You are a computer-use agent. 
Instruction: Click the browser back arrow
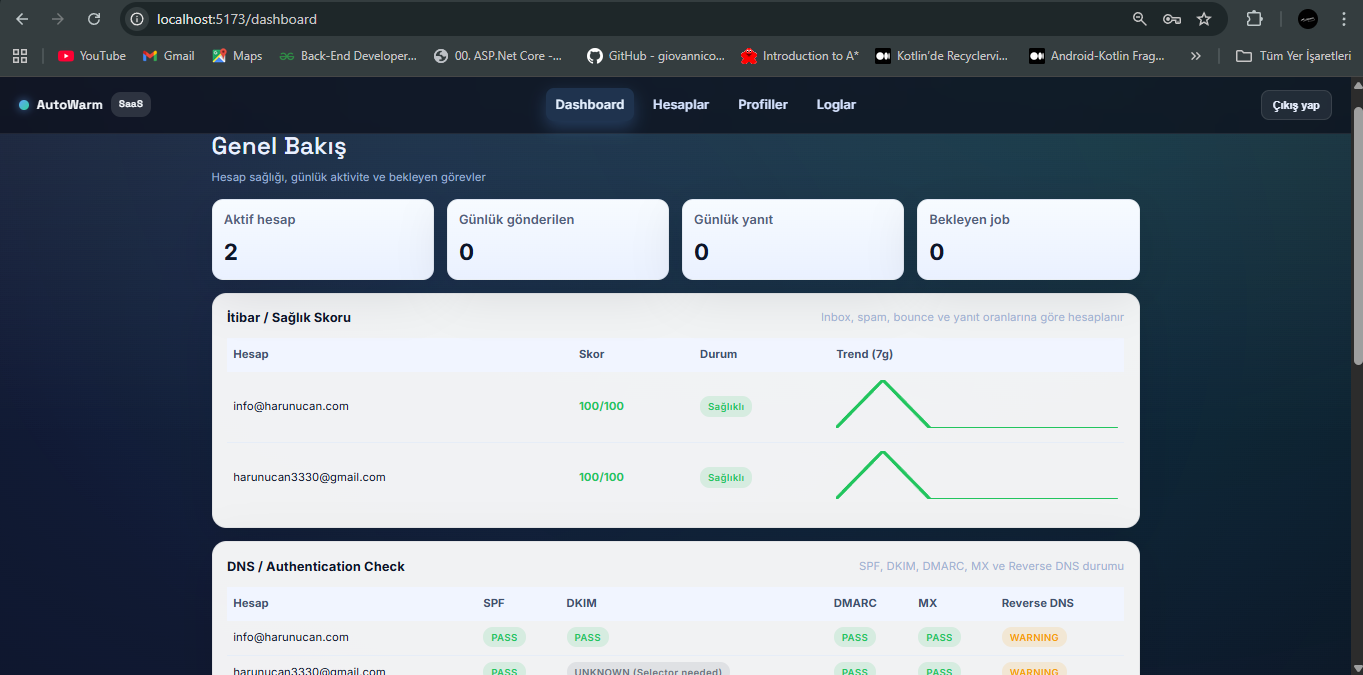pos(22,19)
